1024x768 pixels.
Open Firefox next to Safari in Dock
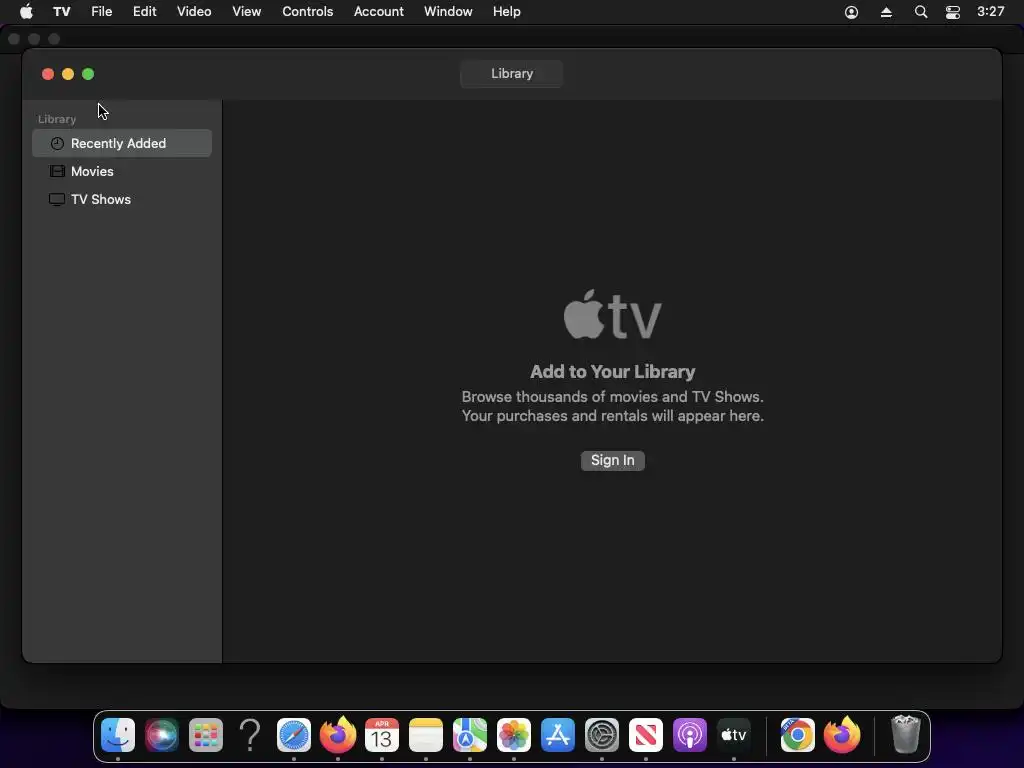tap(338, 735)
